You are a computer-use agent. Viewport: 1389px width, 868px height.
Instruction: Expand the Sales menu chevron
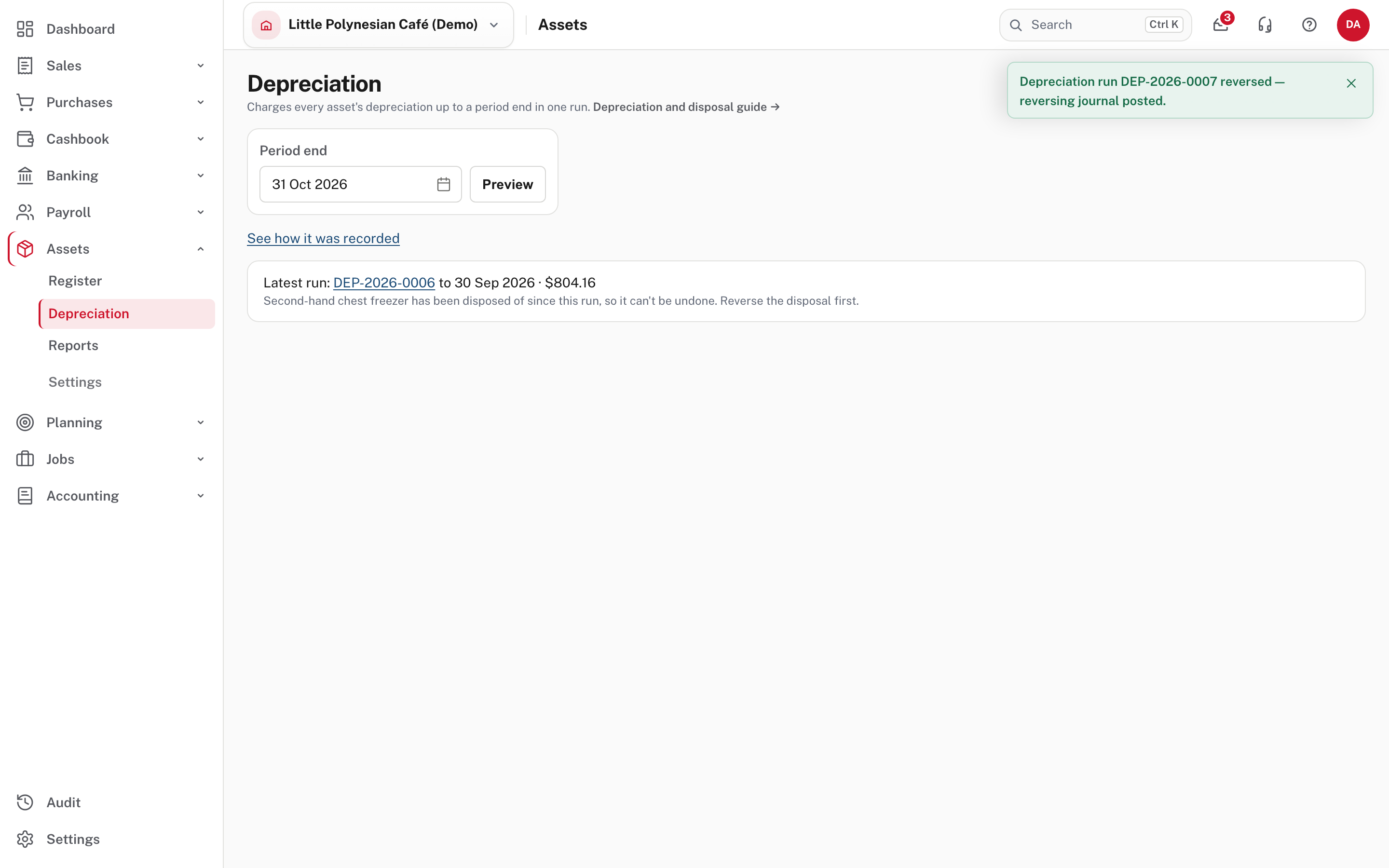(x=201, y=66)
